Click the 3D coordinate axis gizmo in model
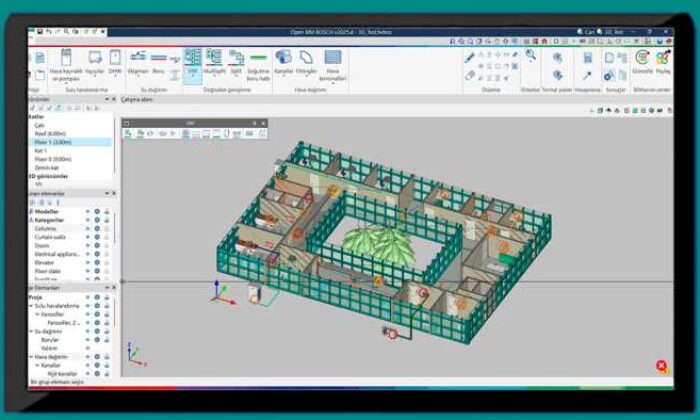The image size is (700, 420). pyautogui.click(x=222, y=293)
